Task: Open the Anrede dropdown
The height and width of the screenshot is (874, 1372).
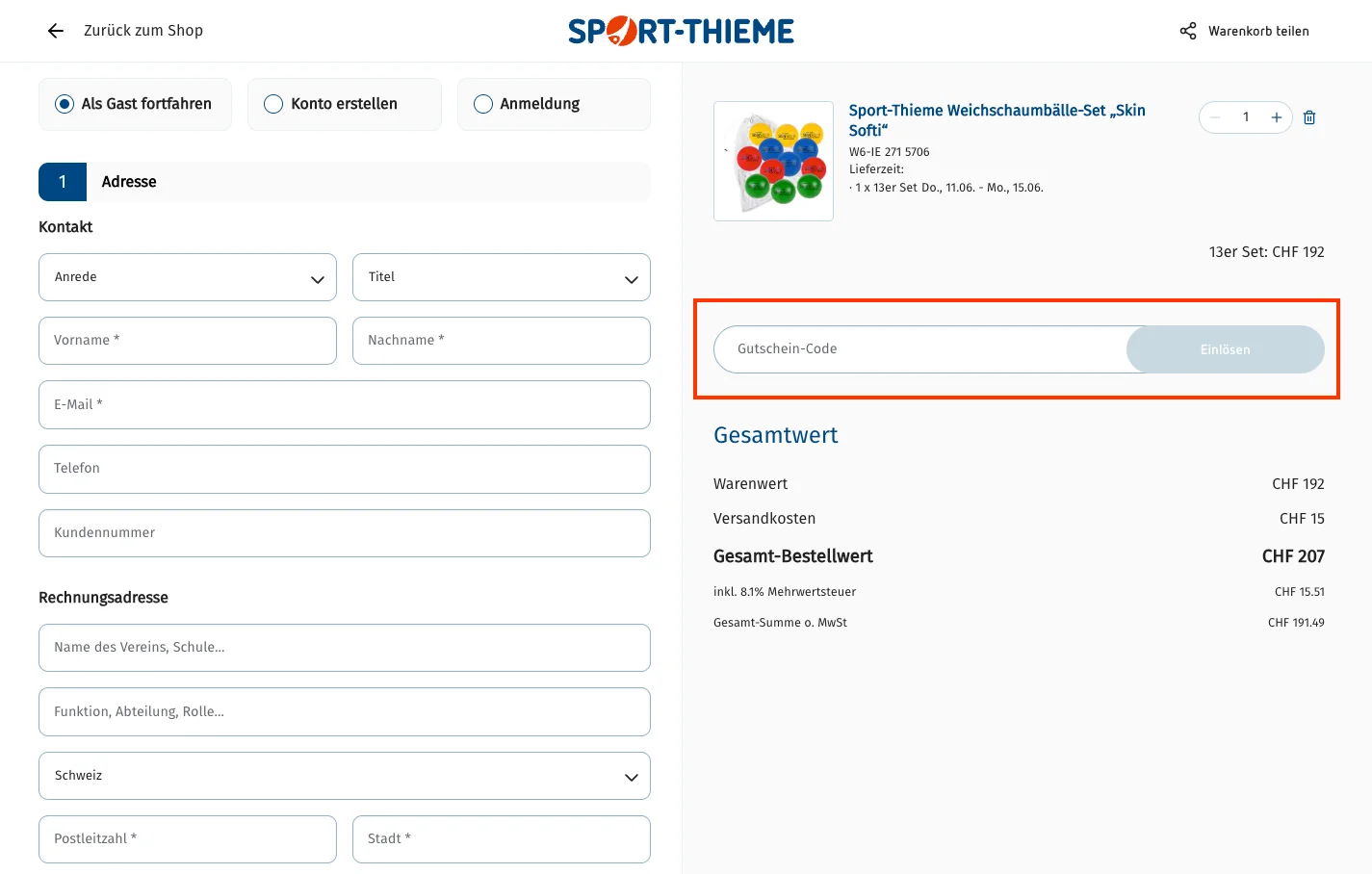Action: (x=188, y=277)
